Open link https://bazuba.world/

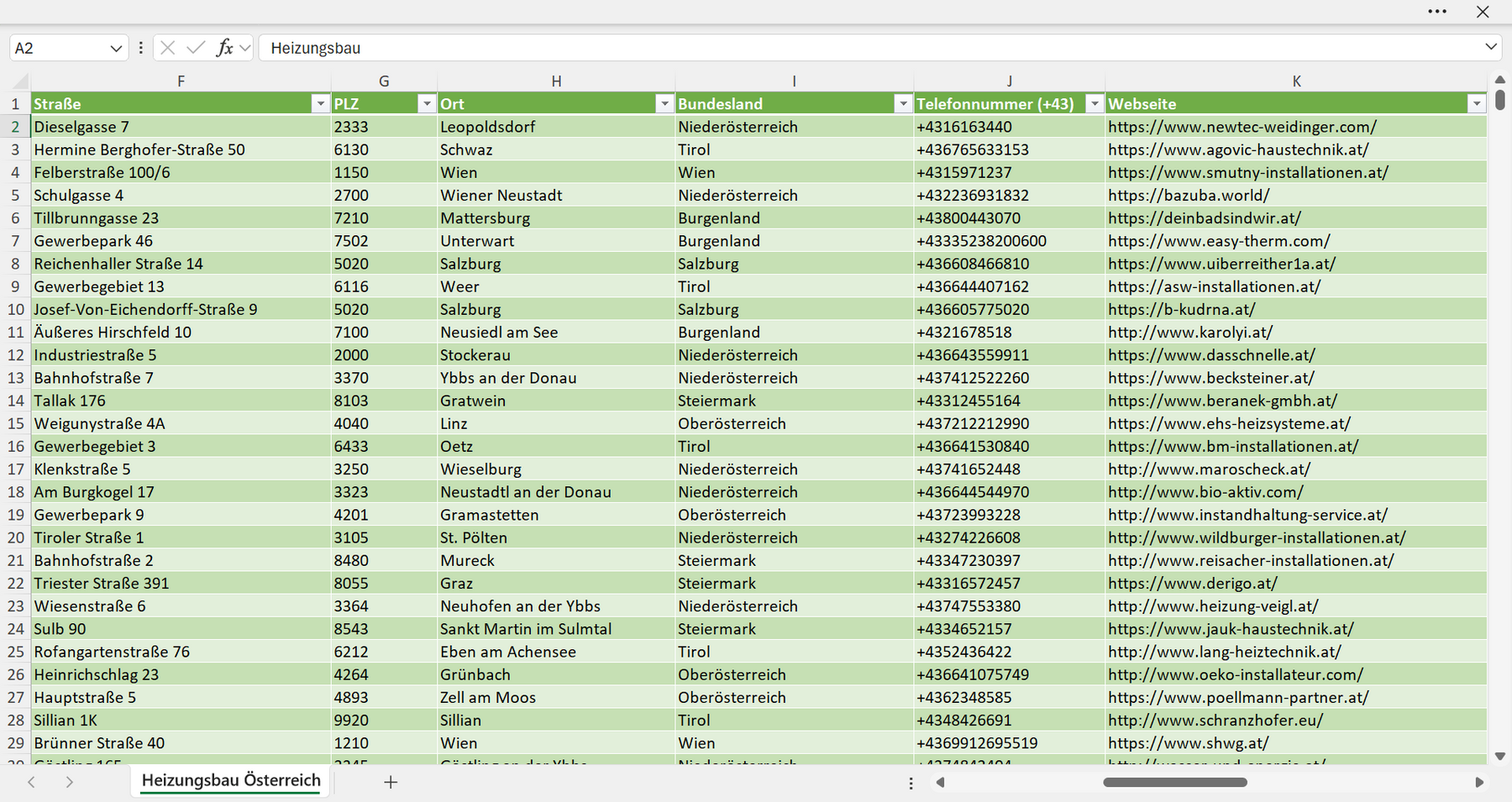[x=1189, y=195]
